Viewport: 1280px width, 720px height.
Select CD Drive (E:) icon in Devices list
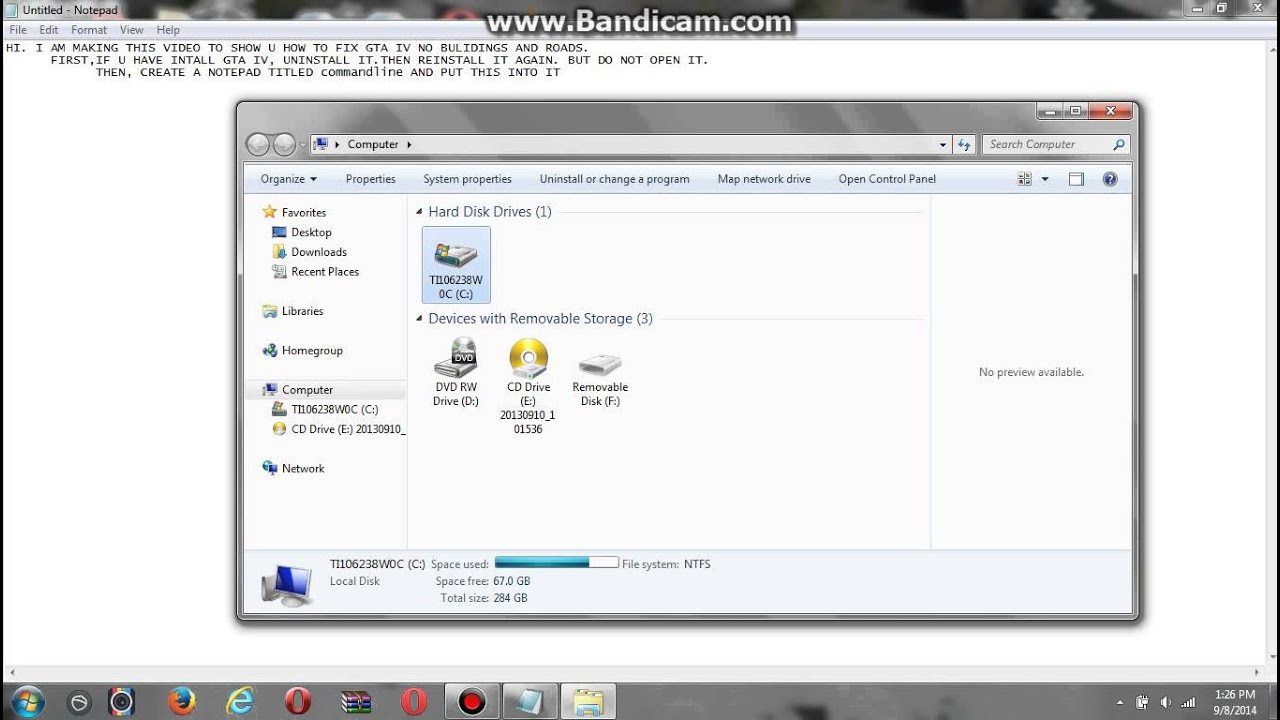pos(528,386)
